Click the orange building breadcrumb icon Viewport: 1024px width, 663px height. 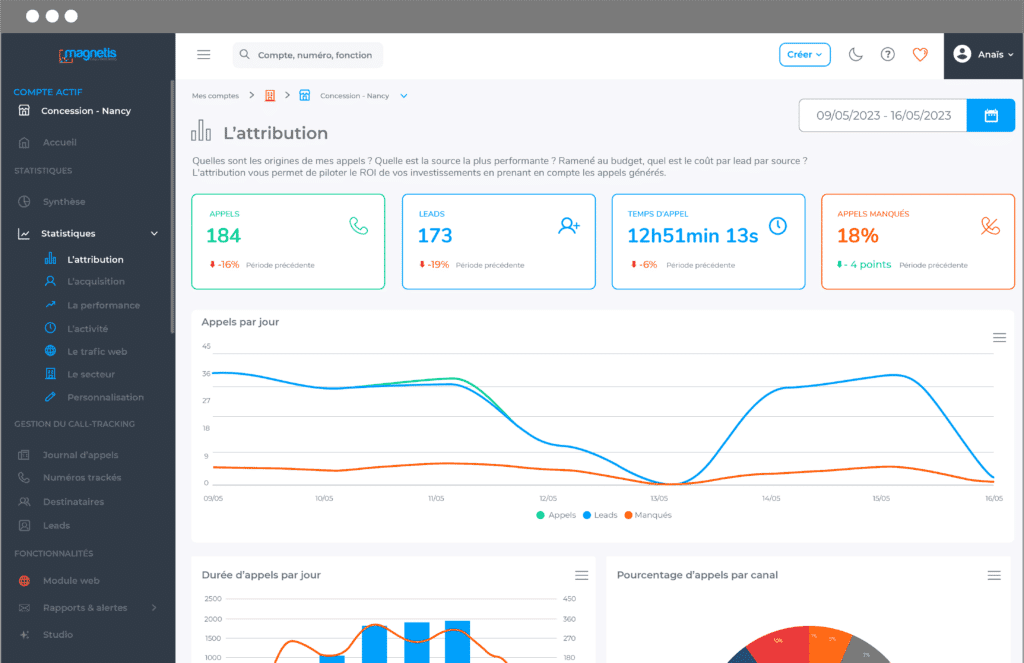click(x=270, y=96)
